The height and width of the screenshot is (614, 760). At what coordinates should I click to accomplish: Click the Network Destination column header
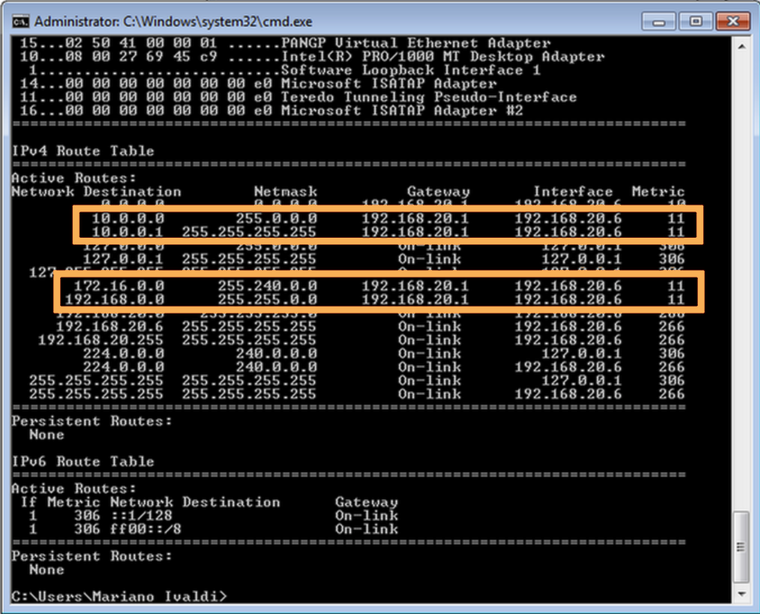[x=96, y=192]
